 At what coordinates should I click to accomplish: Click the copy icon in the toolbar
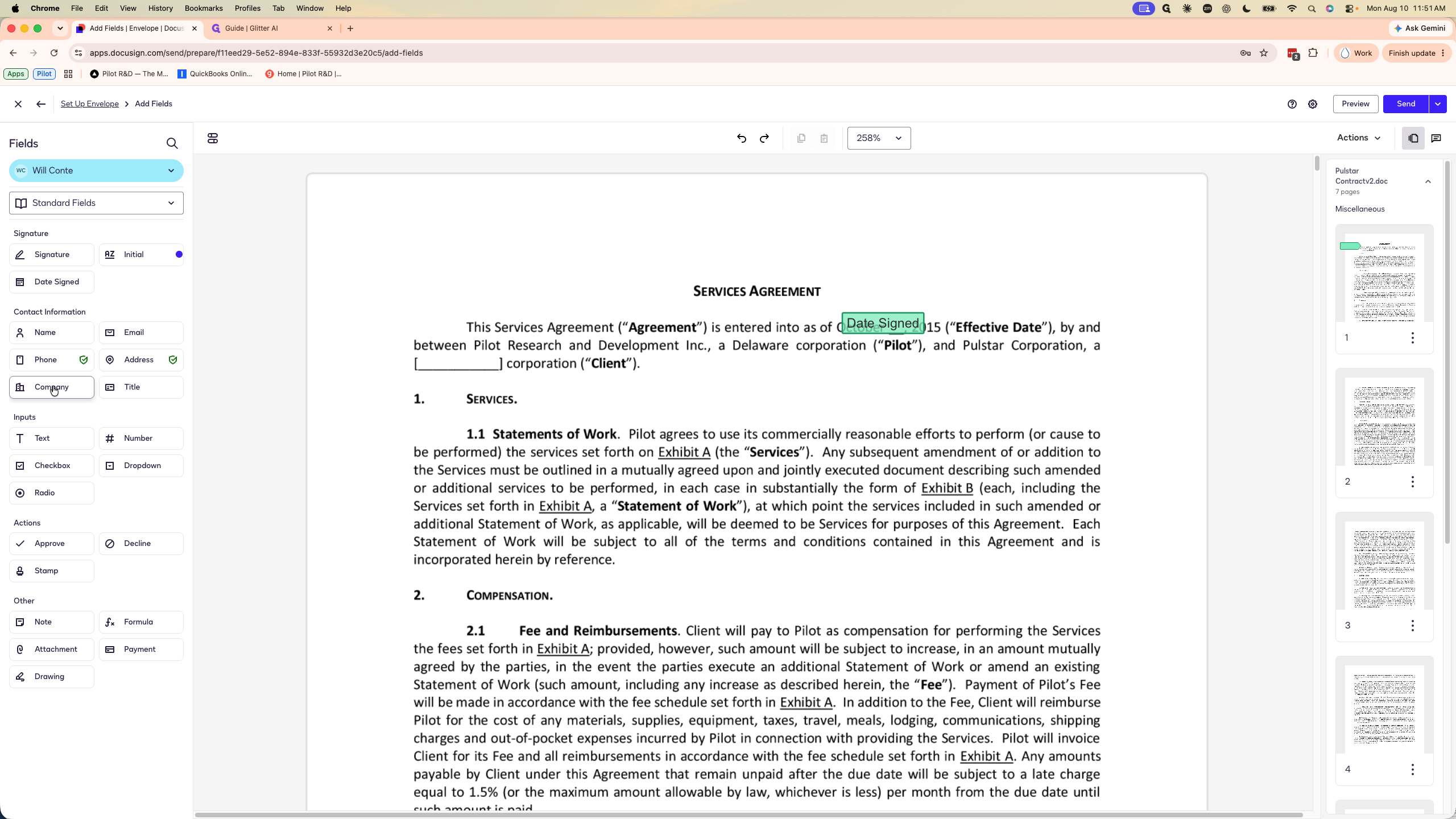point(801,138)
